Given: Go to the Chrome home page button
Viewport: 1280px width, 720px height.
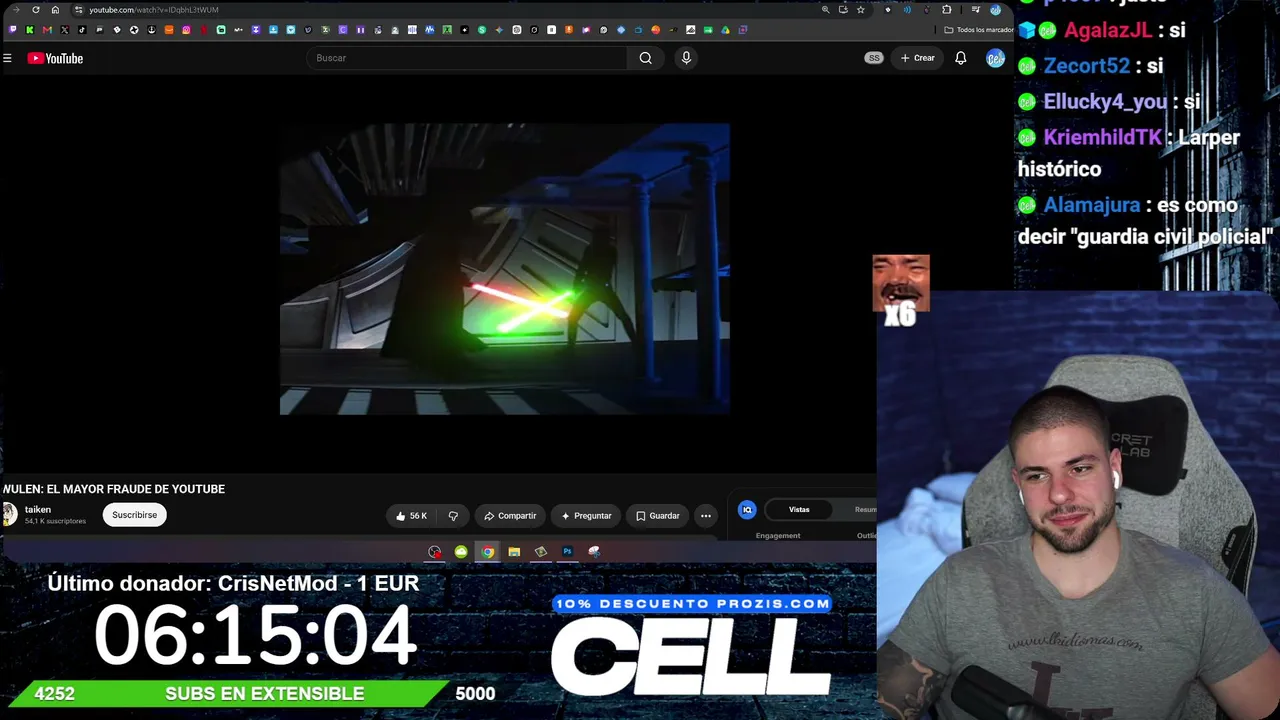Looking at the screenshot, I should pyautogui.click(x=55, y=10).
